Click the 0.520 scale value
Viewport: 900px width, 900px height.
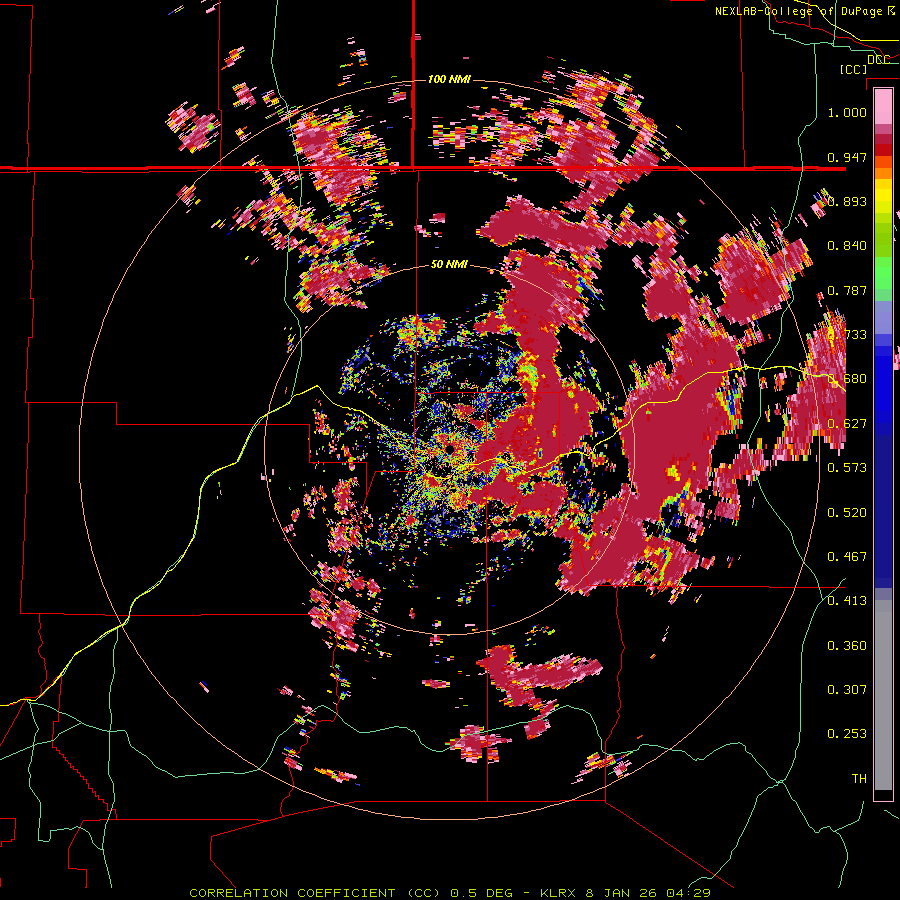tap(847, 512)
